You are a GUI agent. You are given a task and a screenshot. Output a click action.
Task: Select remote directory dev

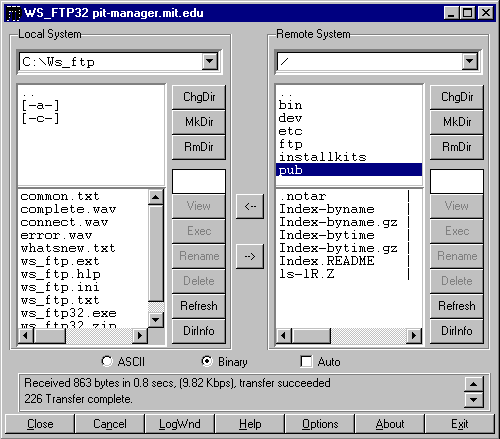click(290, 118)
